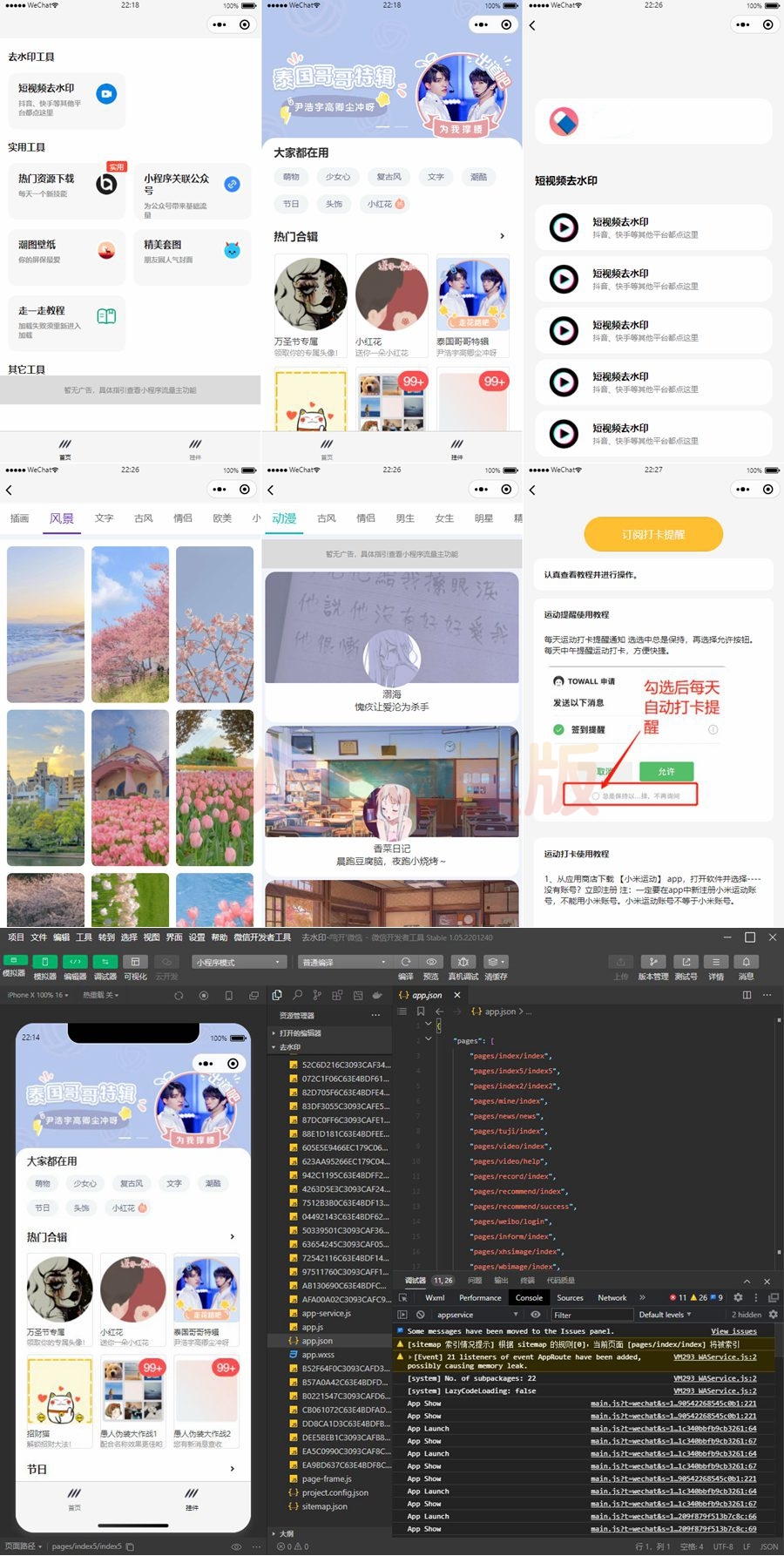Toggle the 调试器 debugger panel button

[x=105, y=962]
